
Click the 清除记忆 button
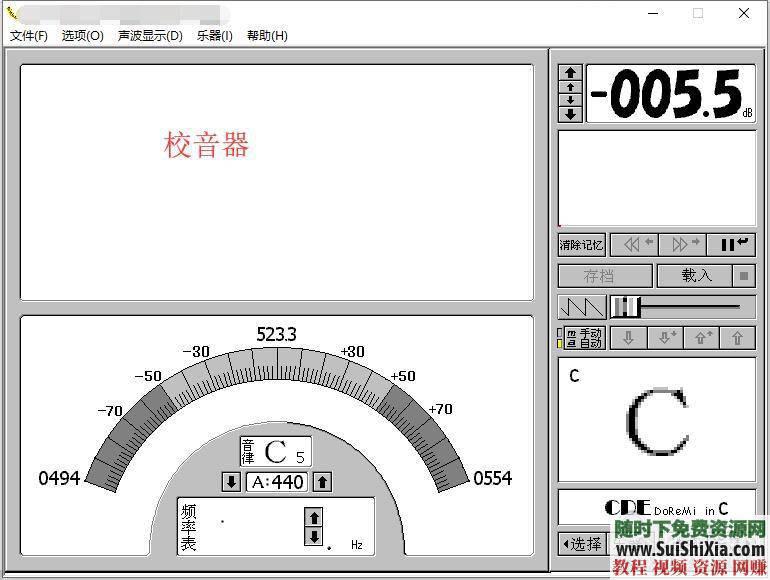[581, 244]
